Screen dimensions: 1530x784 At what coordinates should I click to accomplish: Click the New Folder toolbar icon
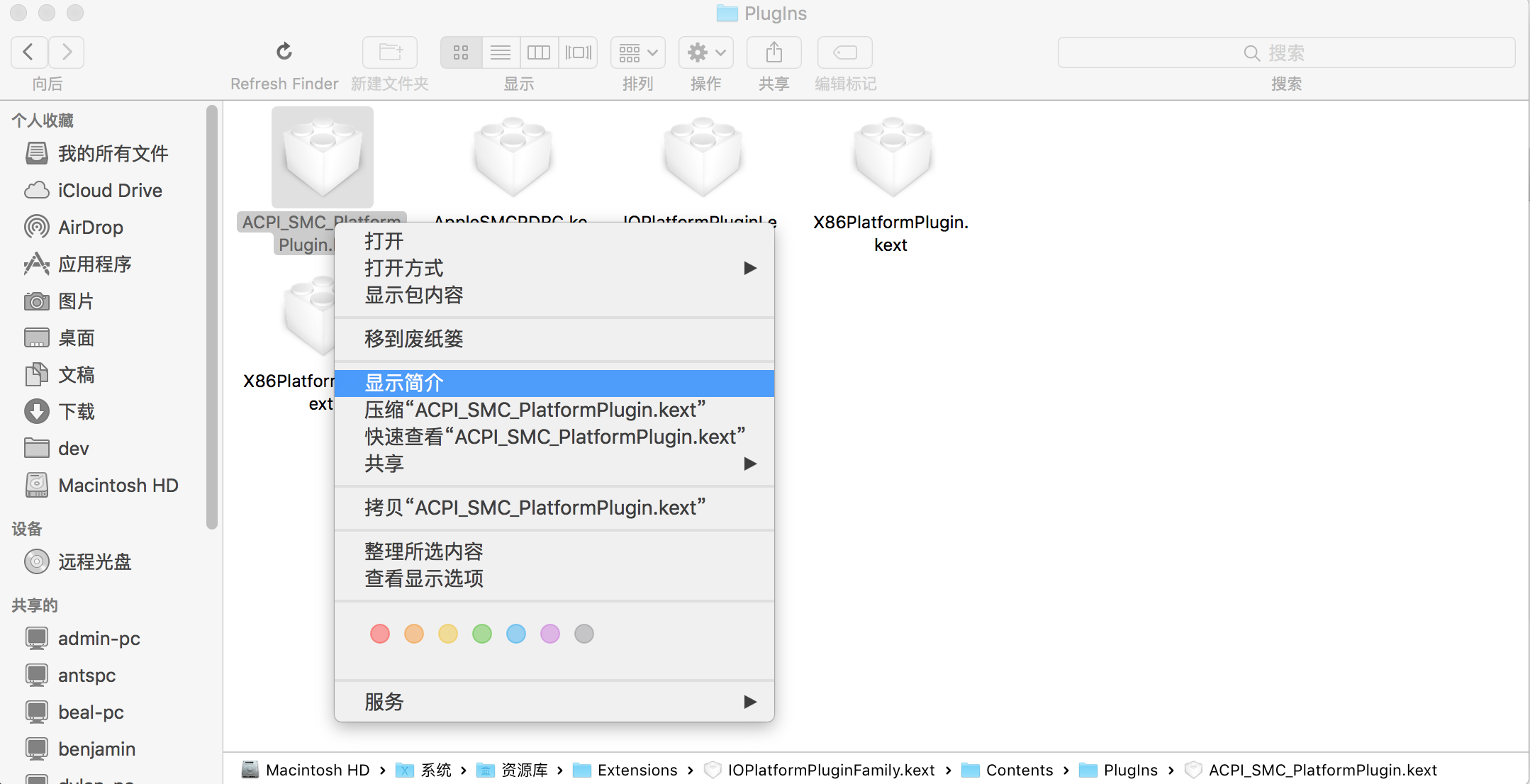(390, 52)
